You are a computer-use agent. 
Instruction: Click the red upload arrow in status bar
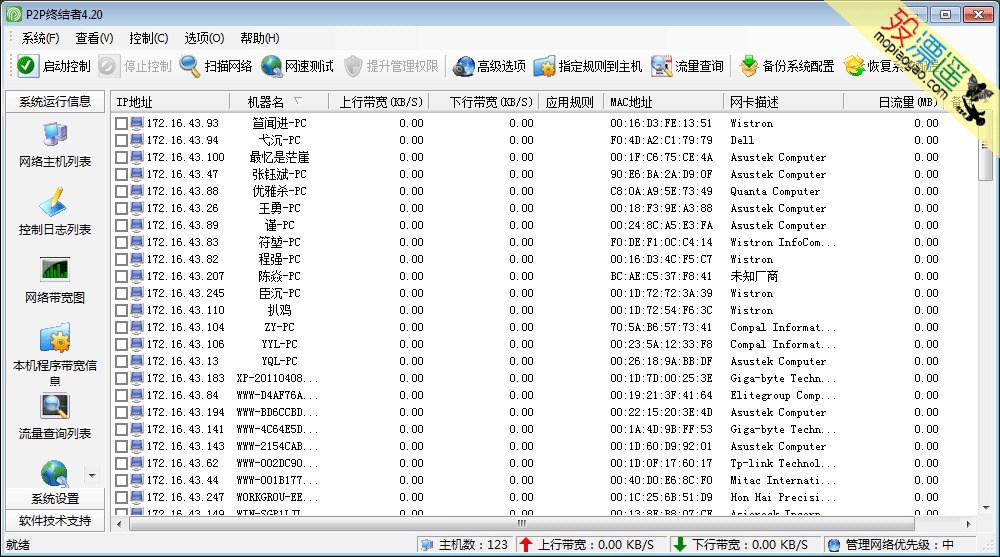click(526, 544)
